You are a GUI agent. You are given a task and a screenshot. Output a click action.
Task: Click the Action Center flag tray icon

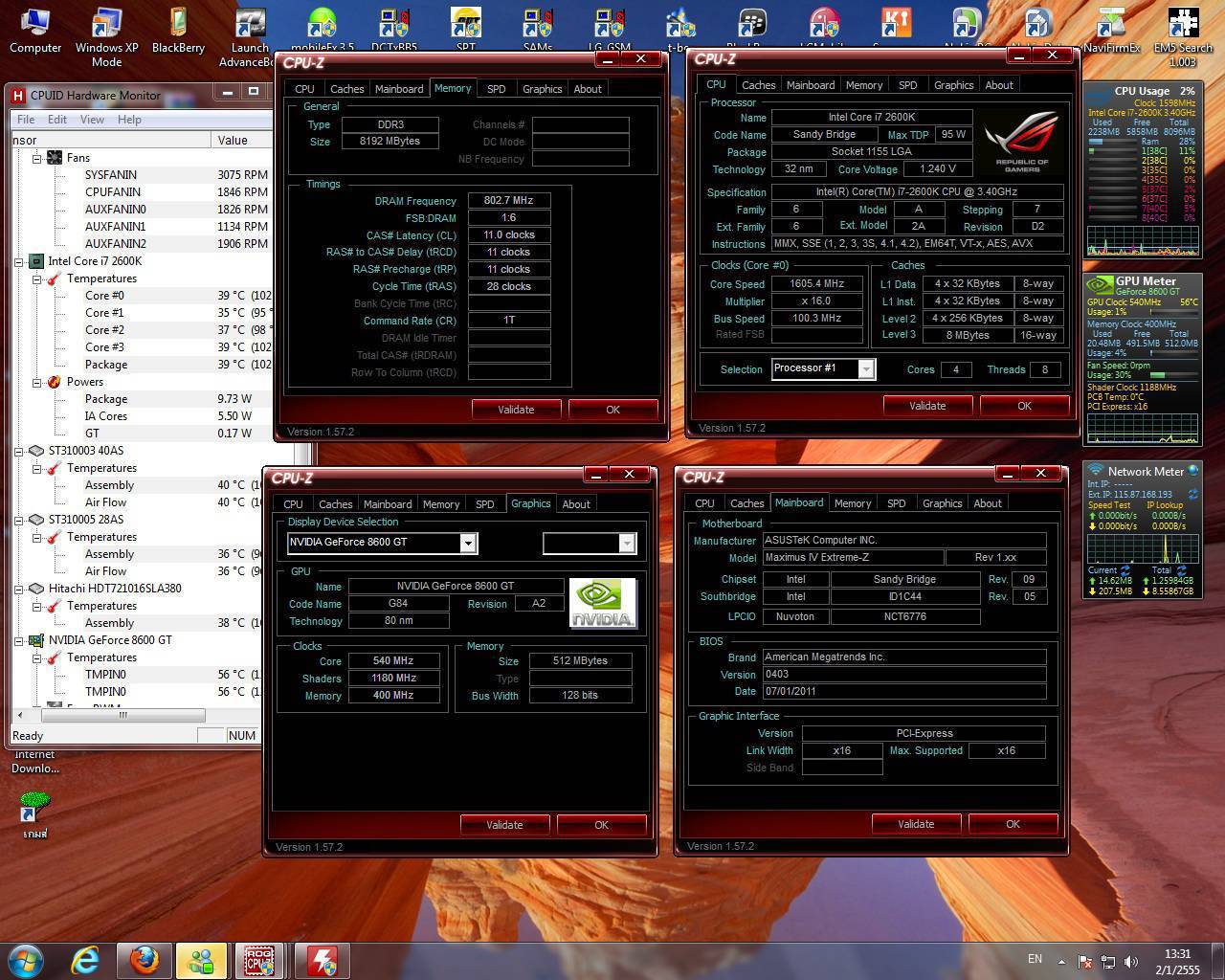pos(1085,961)
